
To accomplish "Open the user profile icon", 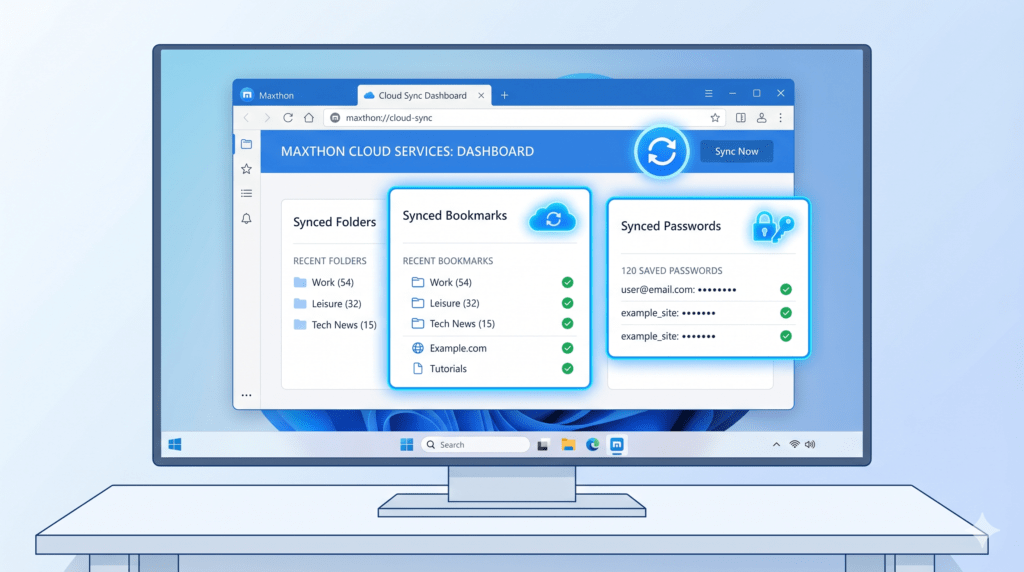I will [x=761, y=118].
